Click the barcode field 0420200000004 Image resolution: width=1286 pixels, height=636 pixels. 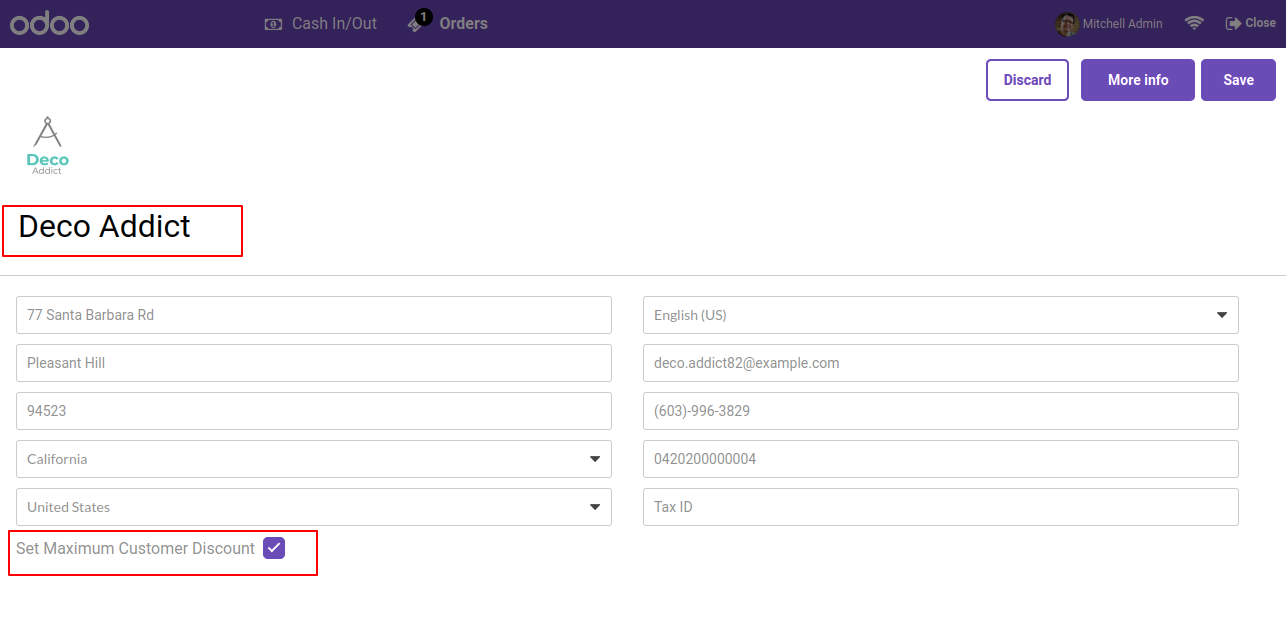pos(941,459)
